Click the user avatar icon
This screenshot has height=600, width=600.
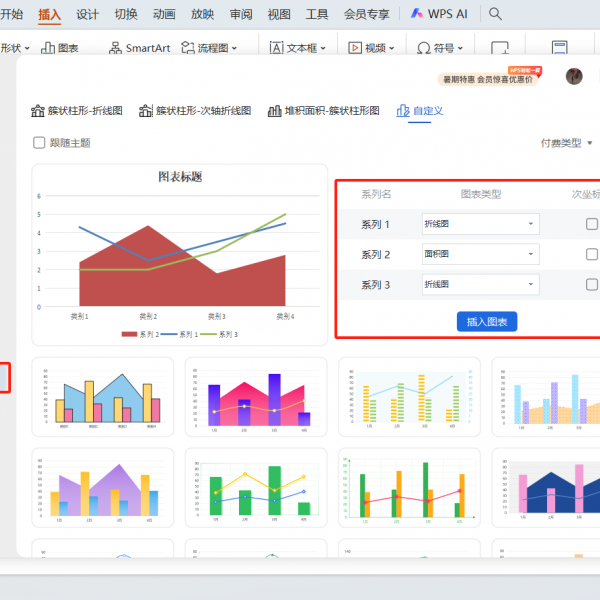(x=574, y=77)
